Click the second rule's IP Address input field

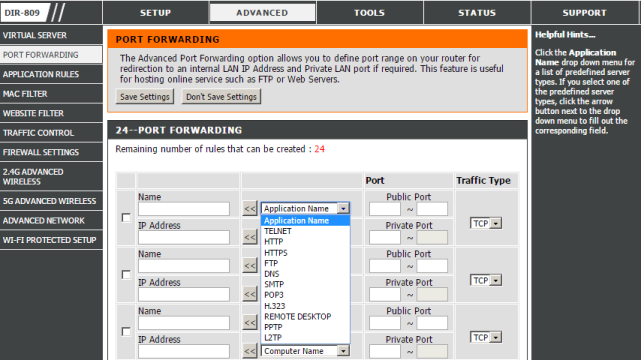coord(184,295)
